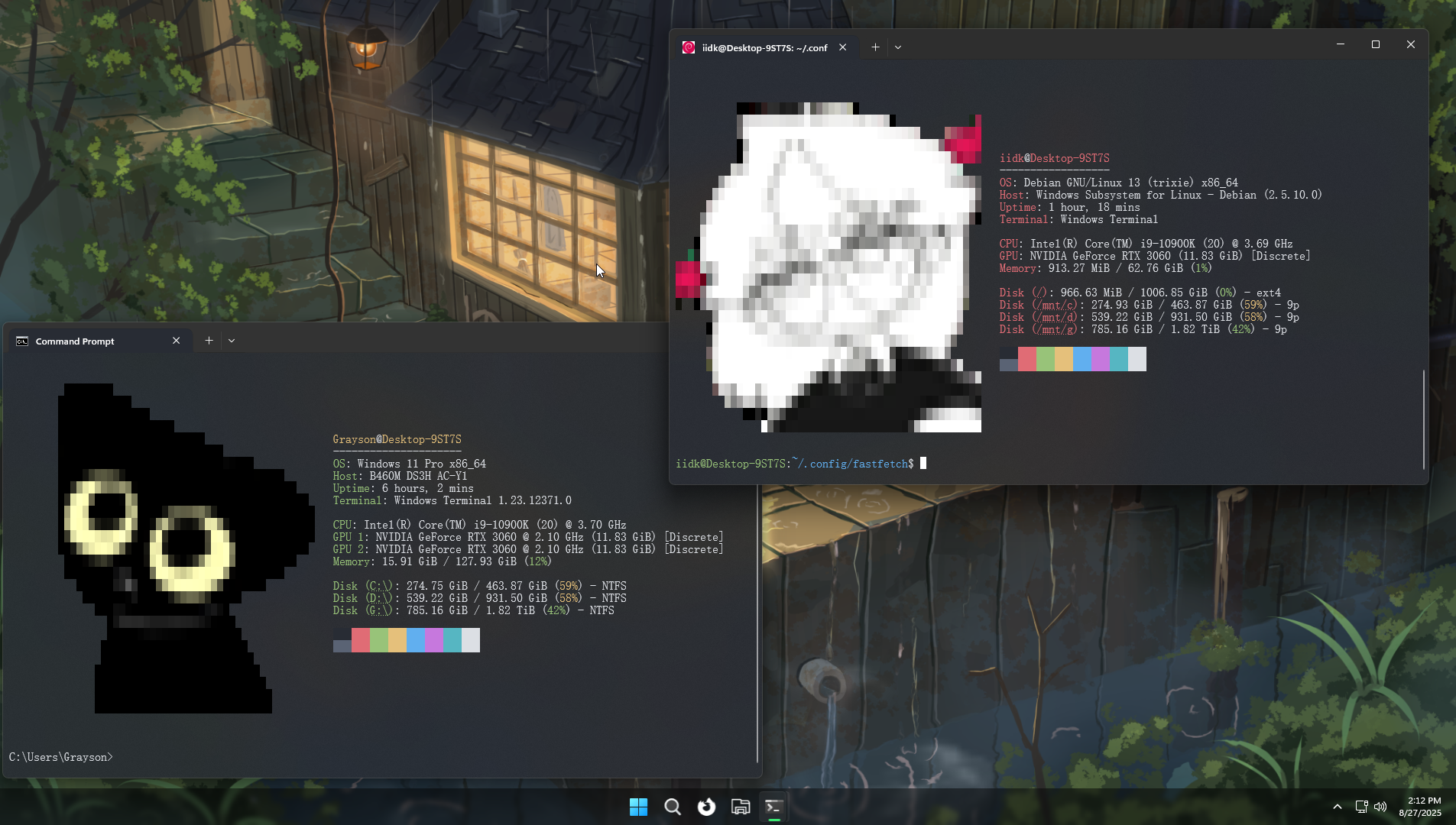Click the 'Memory: 15.91 GiB / 127.93 GiB' line

(442, 561)
